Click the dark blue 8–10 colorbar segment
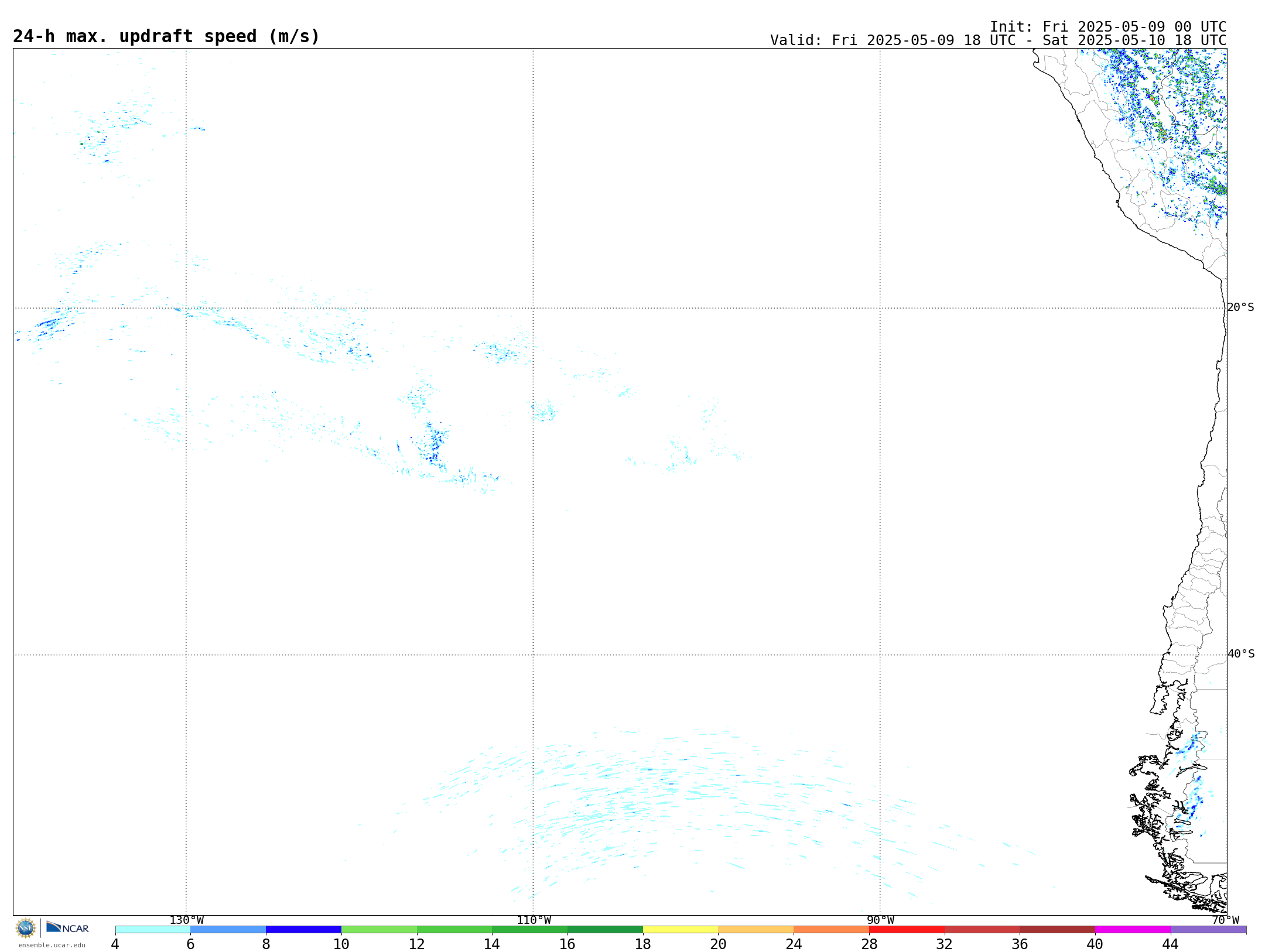The image size is (1265, 952). 304,930
